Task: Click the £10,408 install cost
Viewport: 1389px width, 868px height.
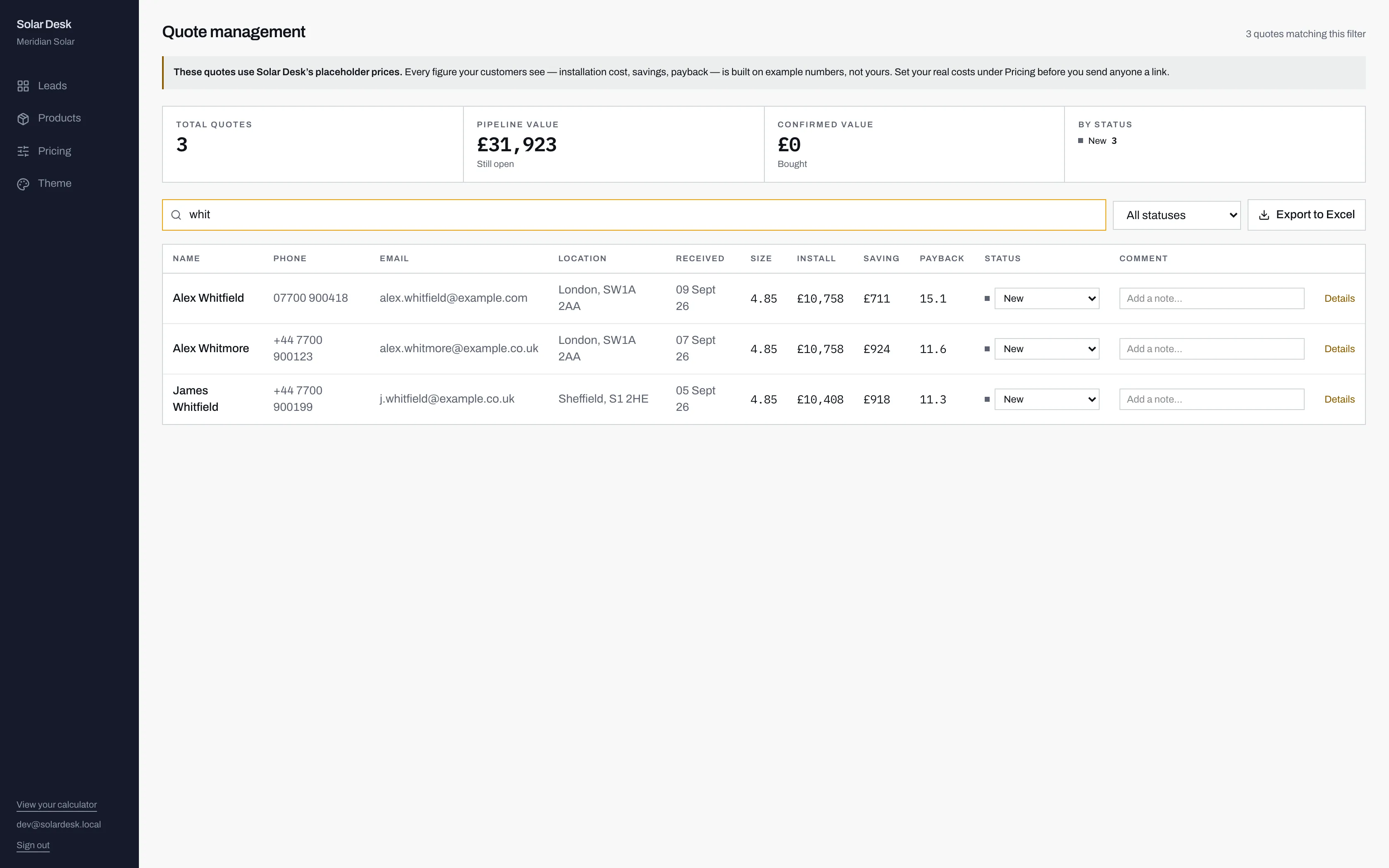Action: click(820, 400)
